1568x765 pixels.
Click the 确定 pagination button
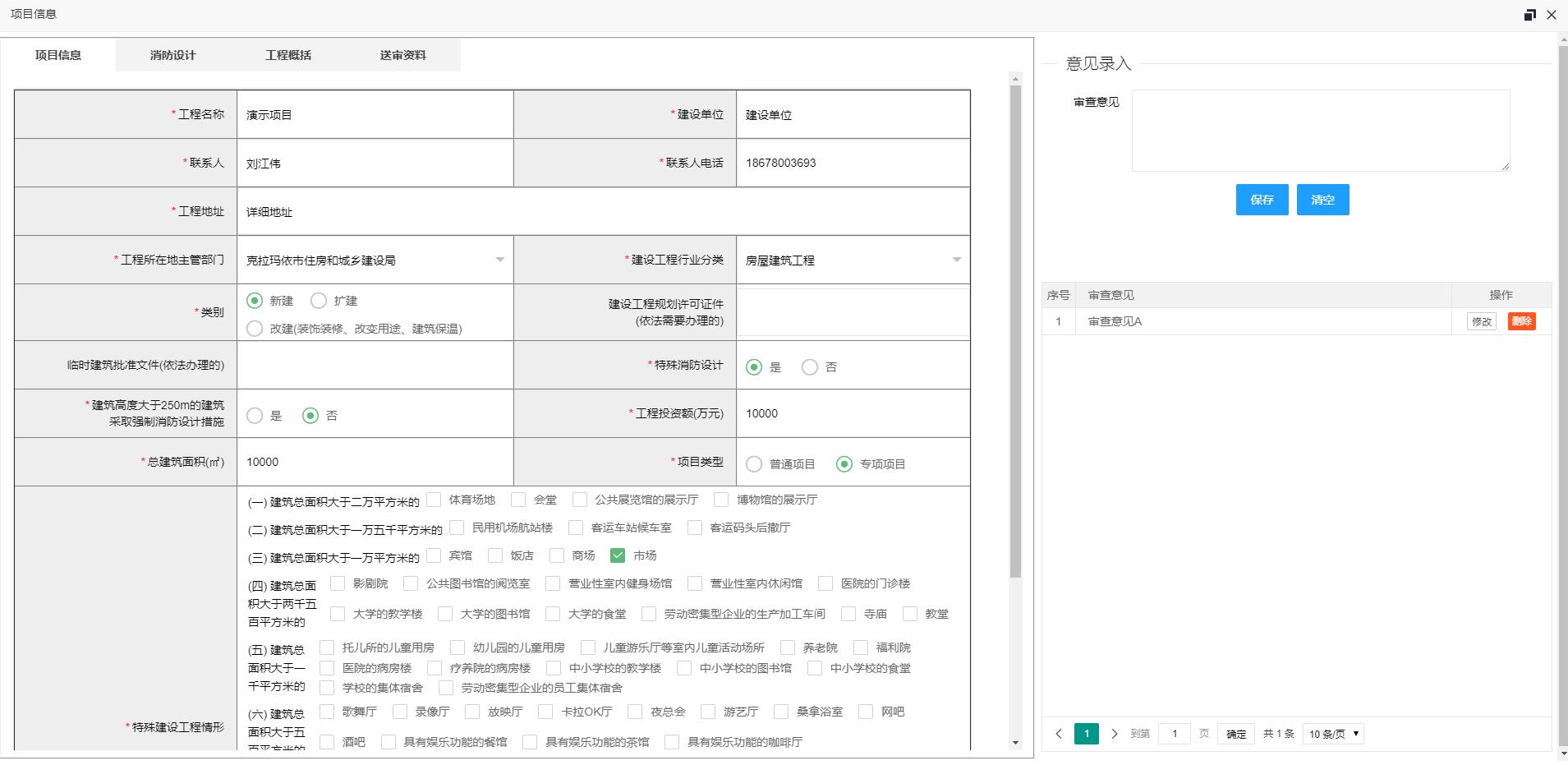1236,734
